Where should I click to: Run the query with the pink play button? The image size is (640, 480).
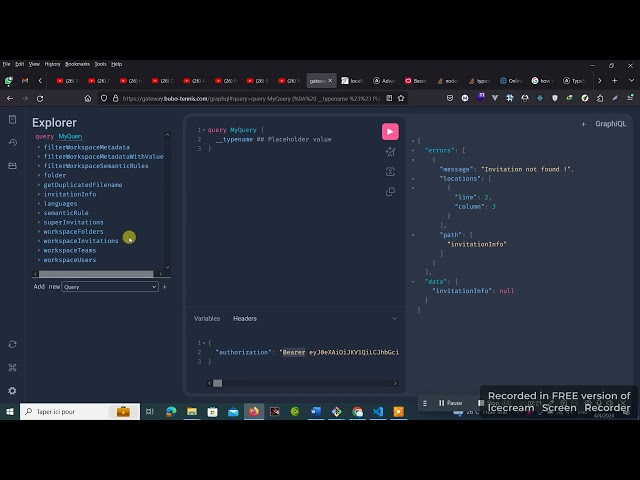point(390,132)
